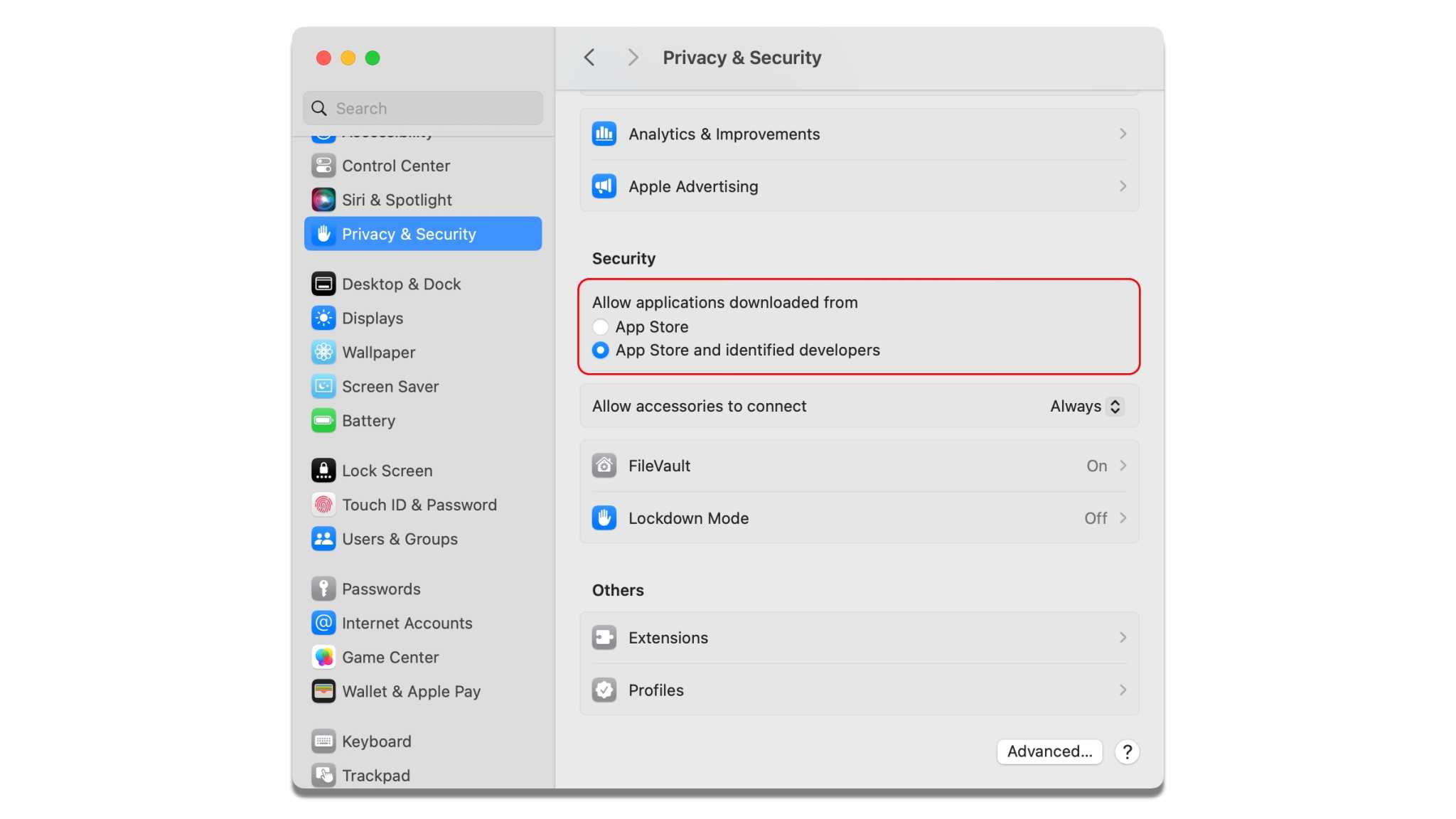Select Desktop & Dock in sidebar
This screenshot has height=819, width=1456.
[x=400, y=284]
